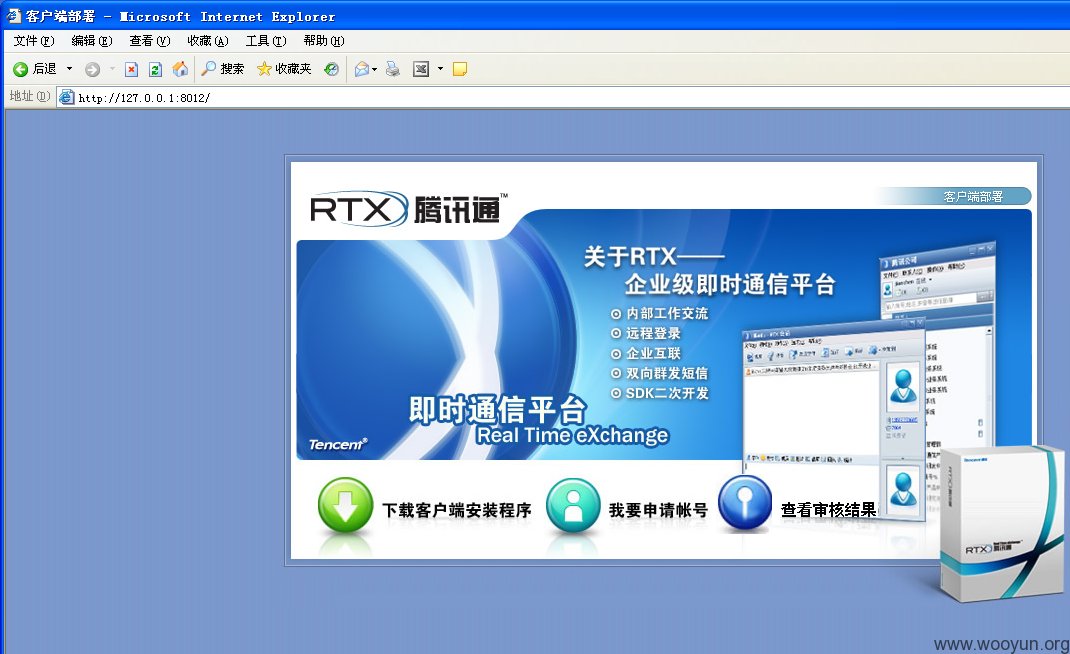Click the RTX software box image
Viewport: 1070px width, 654px height.
1002,524
